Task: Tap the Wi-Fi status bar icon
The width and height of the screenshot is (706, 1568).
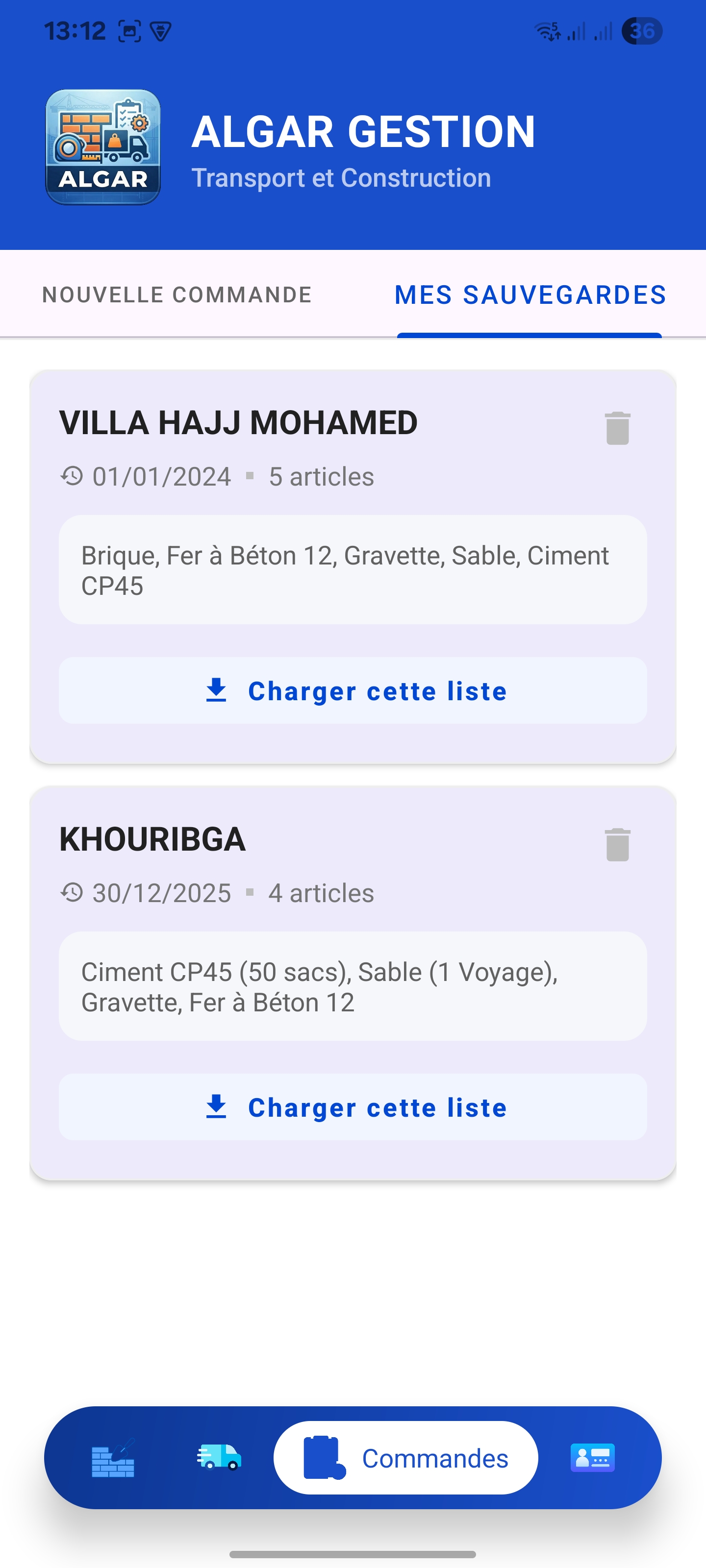Action: 547,31
